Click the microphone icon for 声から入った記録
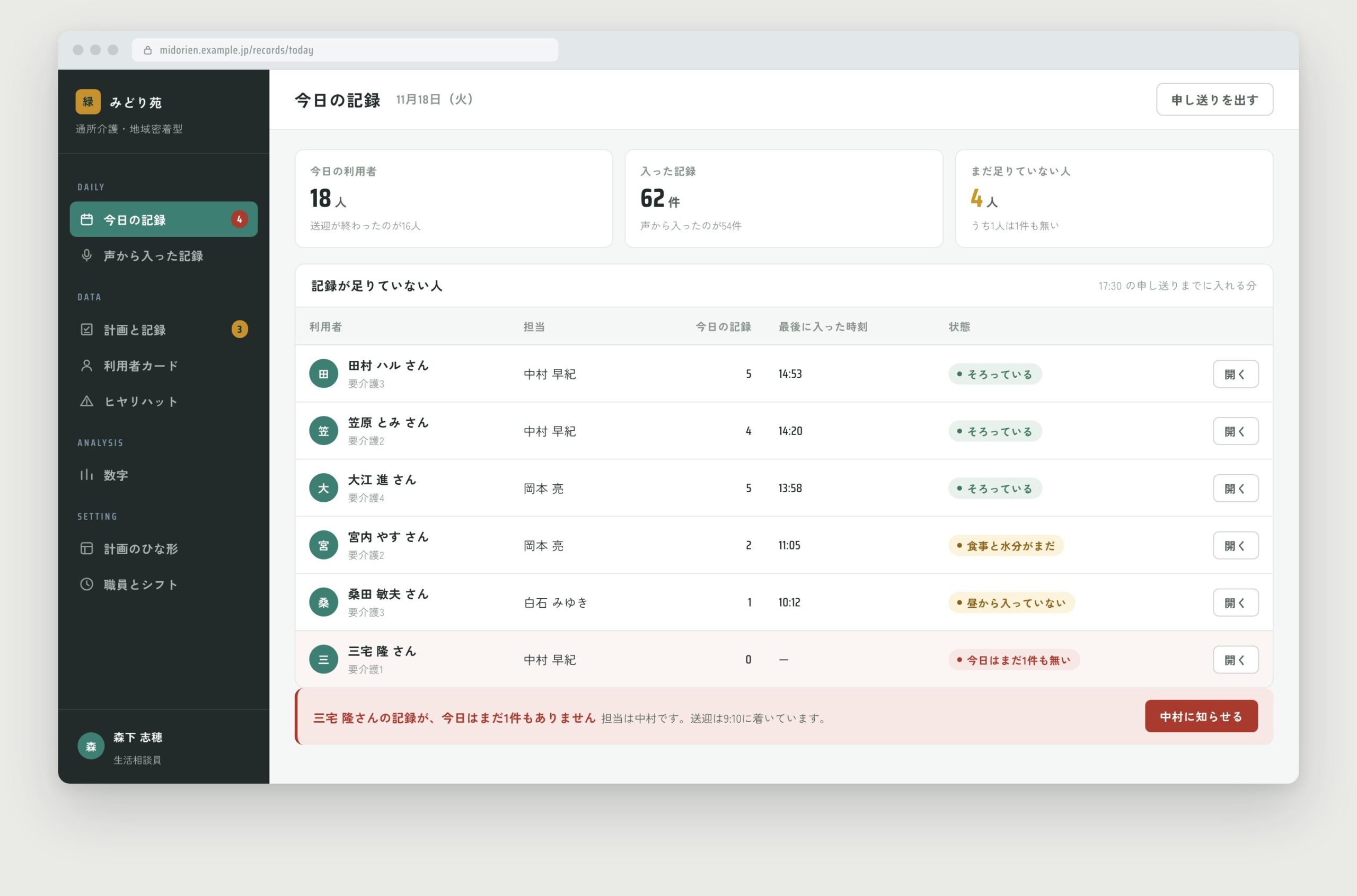 86,255
